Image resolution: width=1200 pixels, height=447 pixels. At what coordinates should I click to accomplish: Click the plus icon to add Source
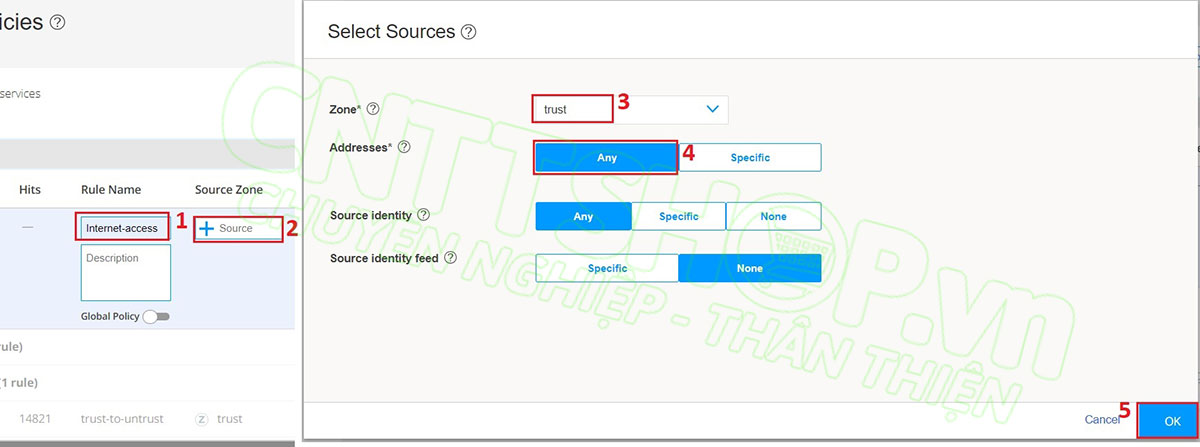pos(207,228)
